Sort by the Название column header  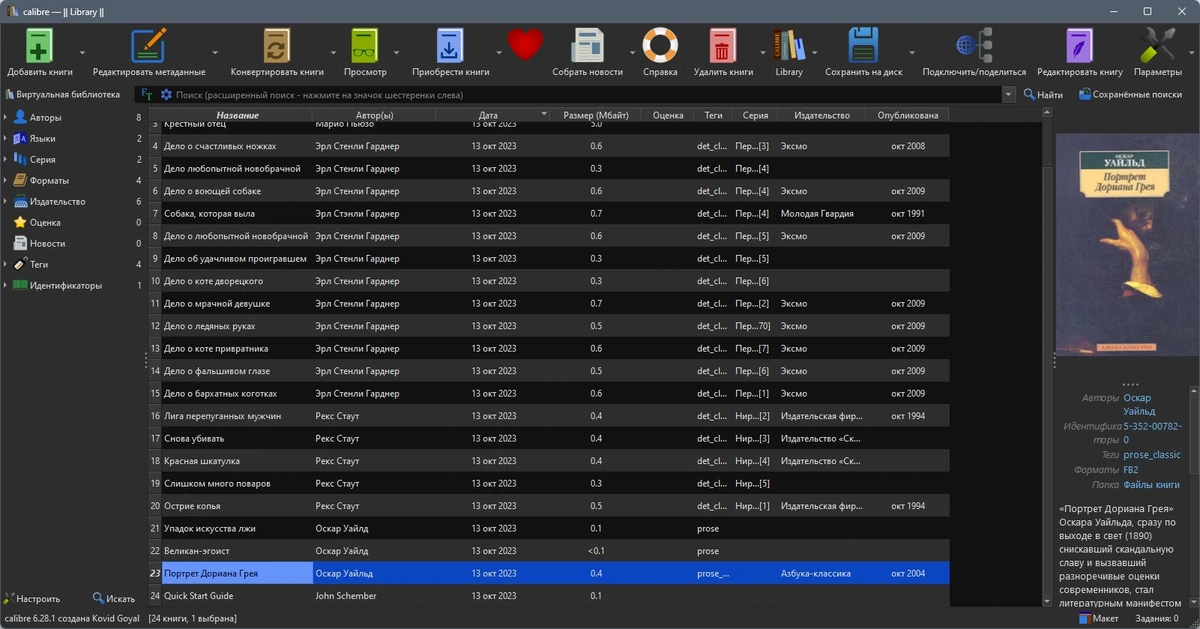[x=237, y=115]
